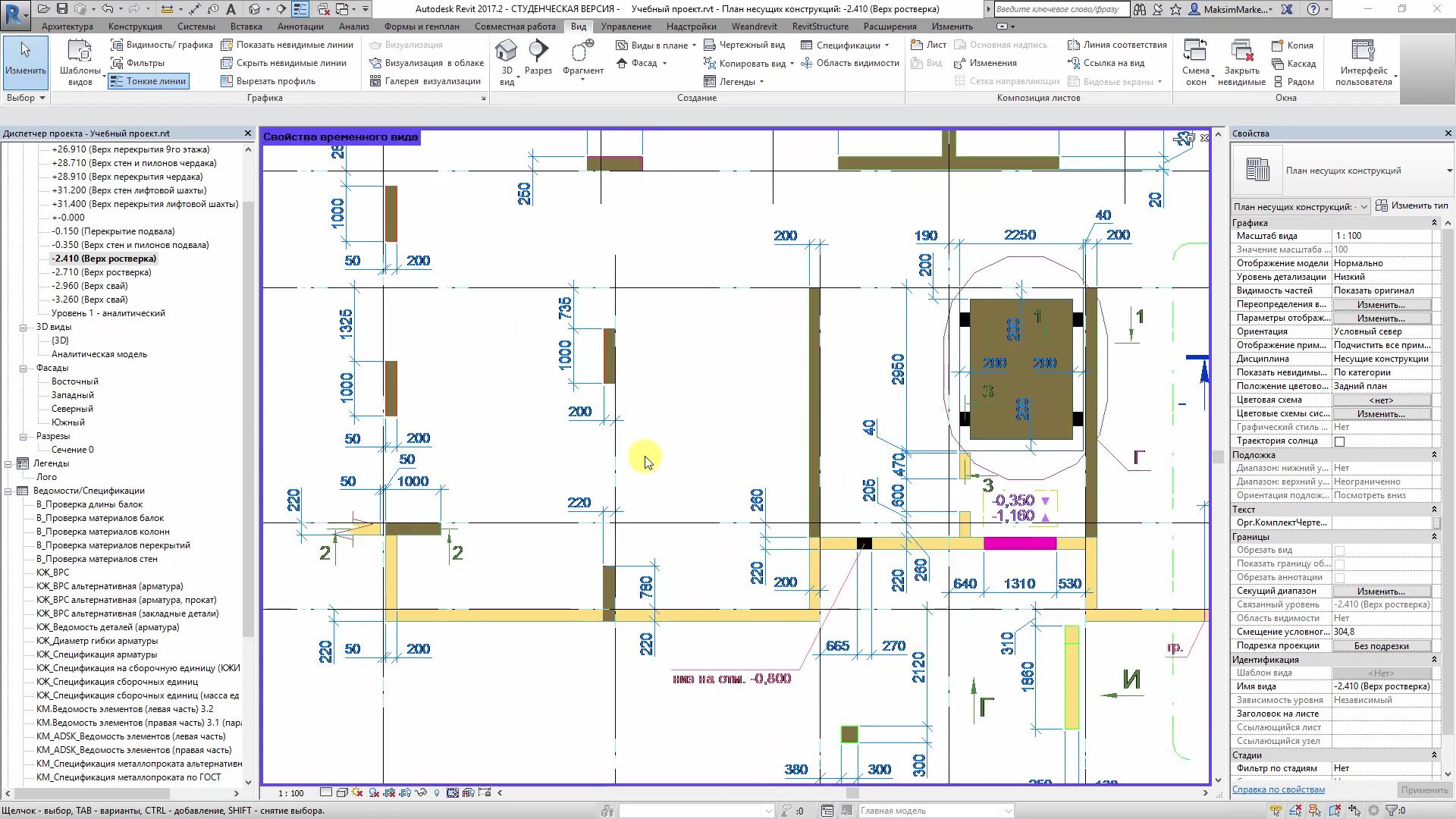
Task: Open the Справка по свойствам link
Action: 1279,789
